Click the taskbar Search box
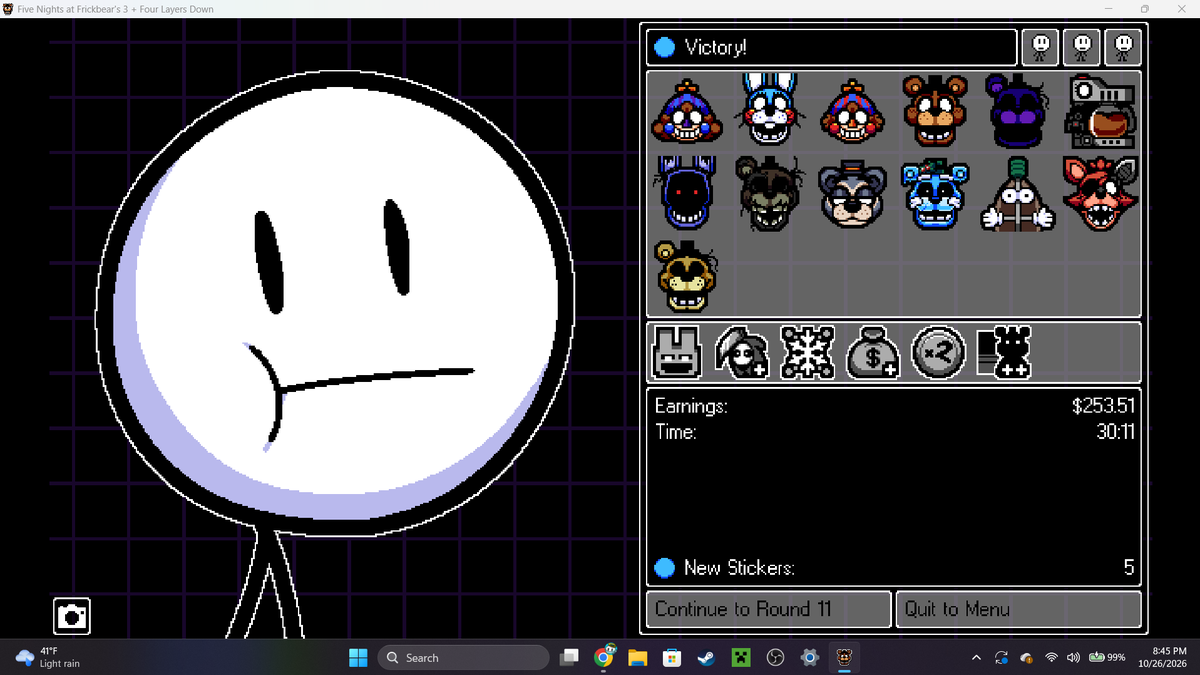Viewport: 1200px width, 675px height. click(x=463, y=657)
